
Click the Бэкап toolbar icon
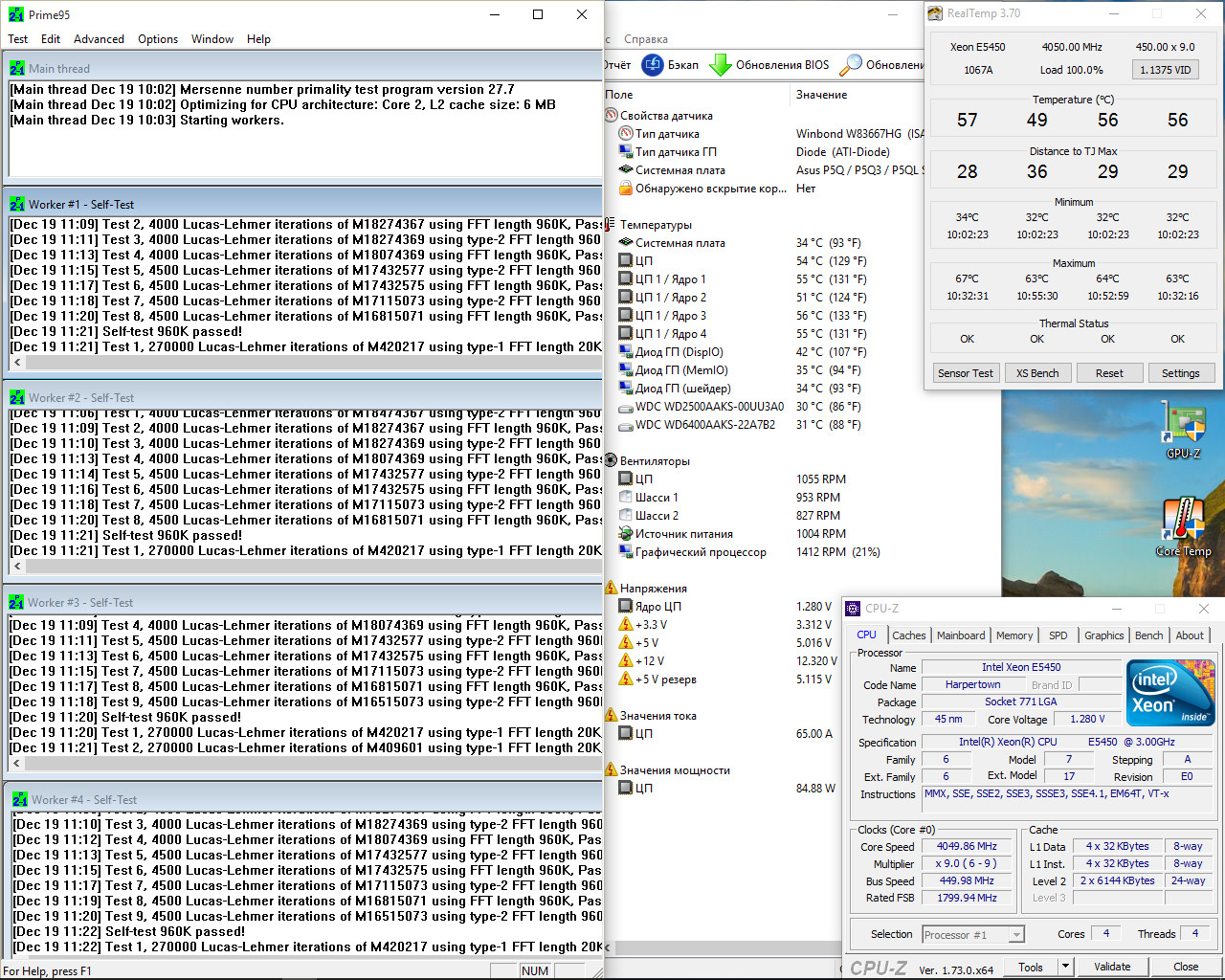coord(653,65)
